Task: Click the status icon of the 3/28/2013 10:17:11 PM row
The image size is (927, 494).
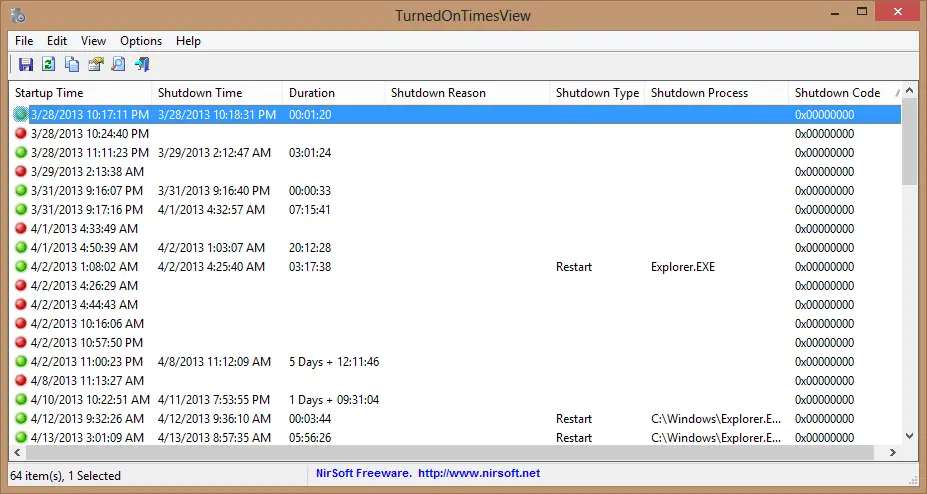Action: coord(21,115)
